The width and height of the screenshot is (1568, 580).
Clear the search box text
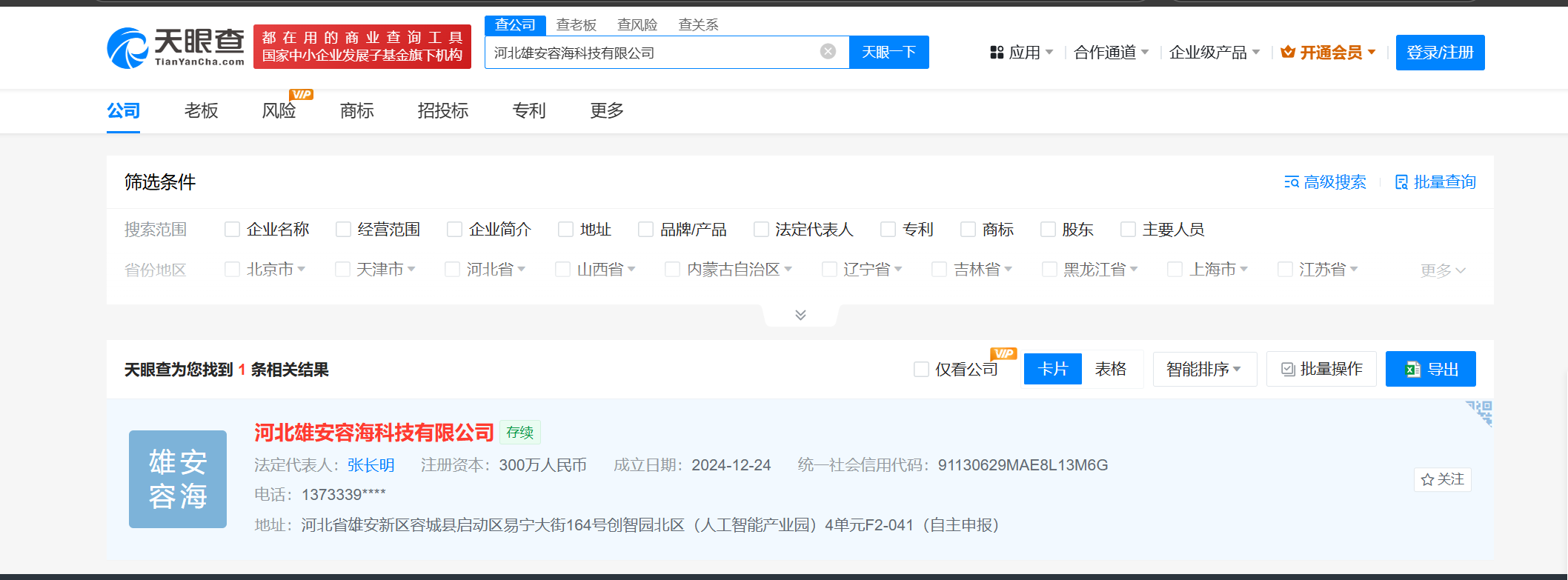coord(828,51)
